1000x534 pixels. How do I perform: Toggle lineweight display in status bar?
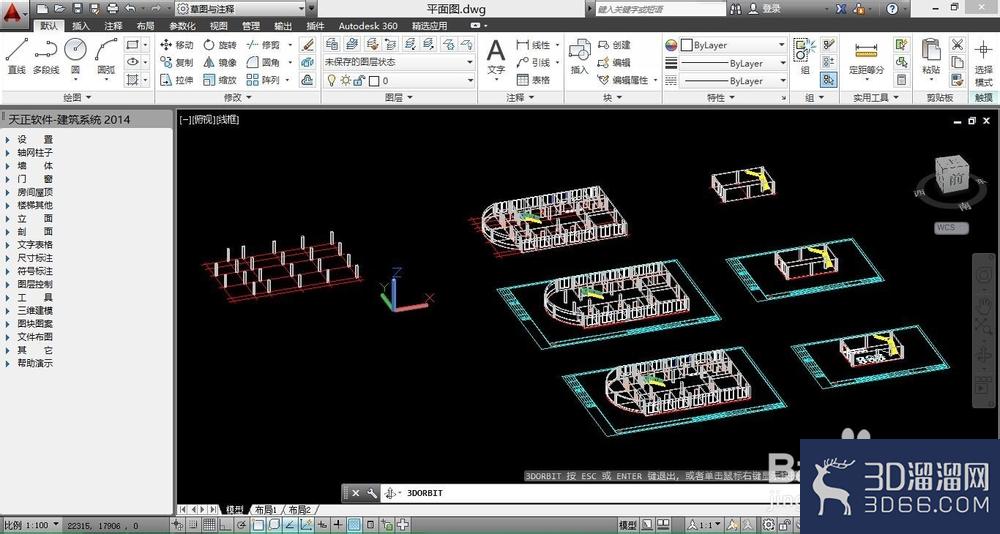pyautogui.click(x=339, y=525)
